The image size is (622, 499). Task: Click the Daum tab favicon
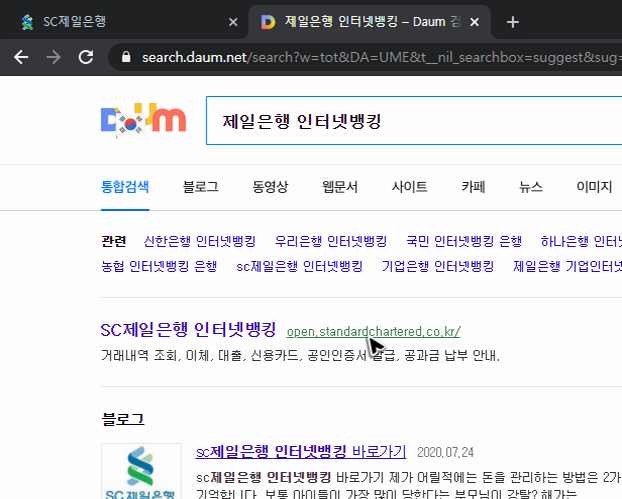pyautogui.click(x=268, y=22)
